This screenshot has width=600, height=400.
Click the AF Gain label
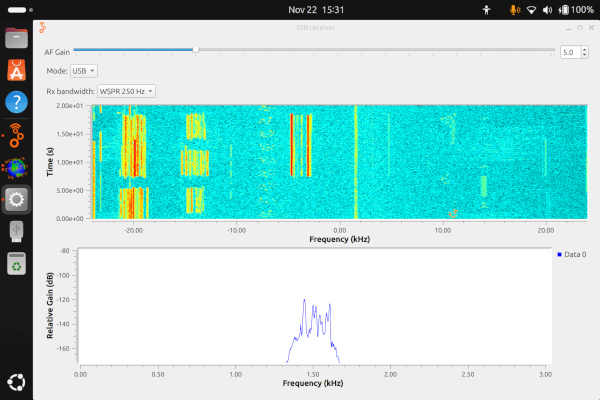[x=57, y=52]
